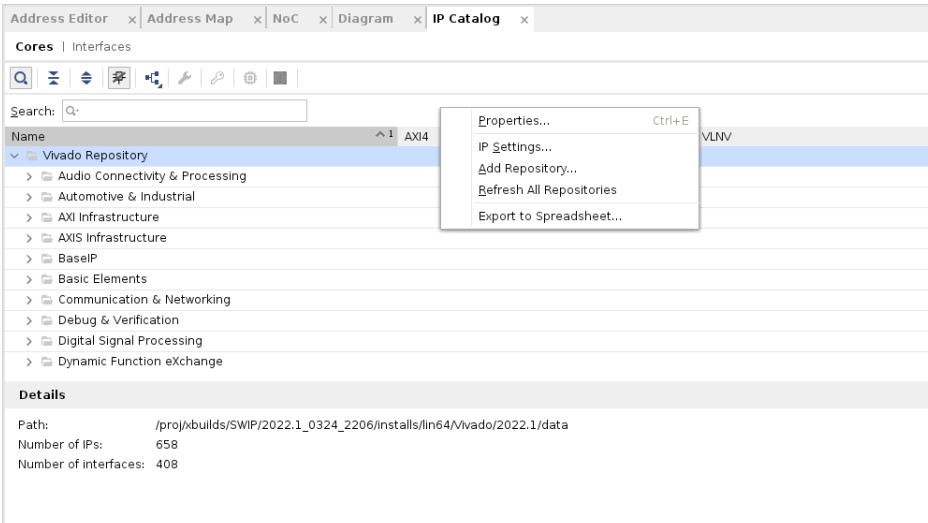Close the Diagram tab

tap(418, 20)
